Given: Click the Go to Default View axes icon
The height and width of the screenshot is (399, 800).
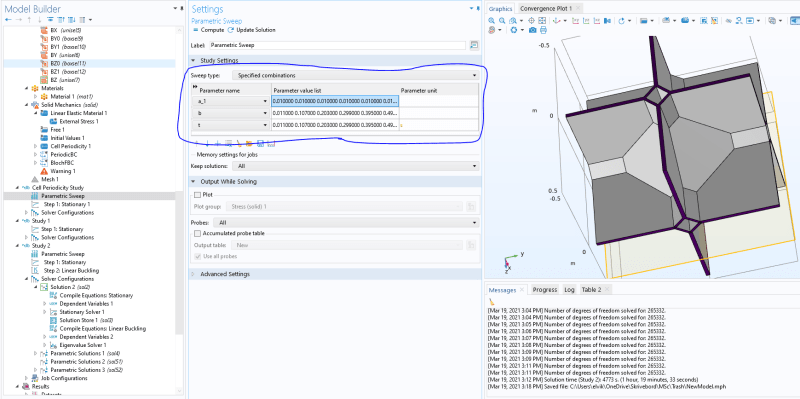Looking at the screenshot, I should (556, 20).
